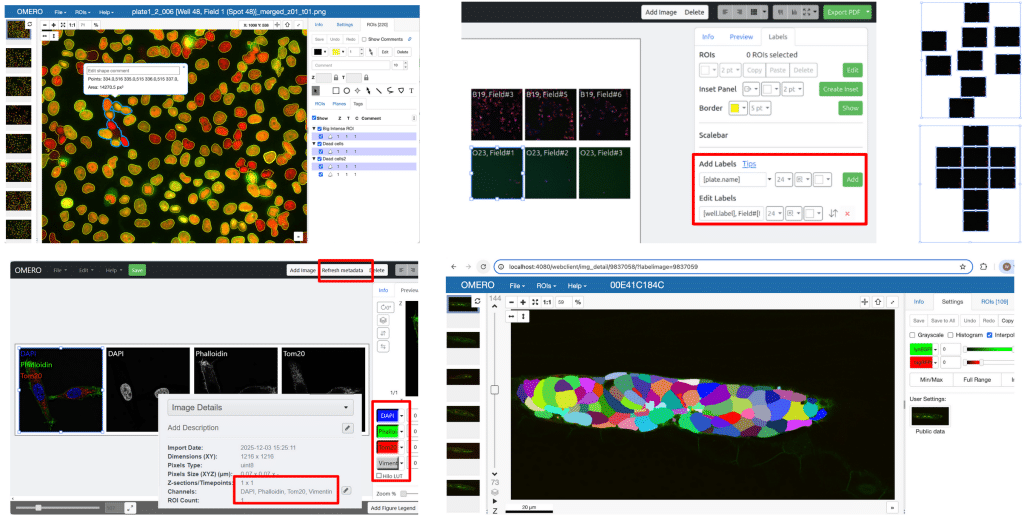1024x520 pixels.
Task: Reload the localhost page in the browser
Action: pos(484,267)
